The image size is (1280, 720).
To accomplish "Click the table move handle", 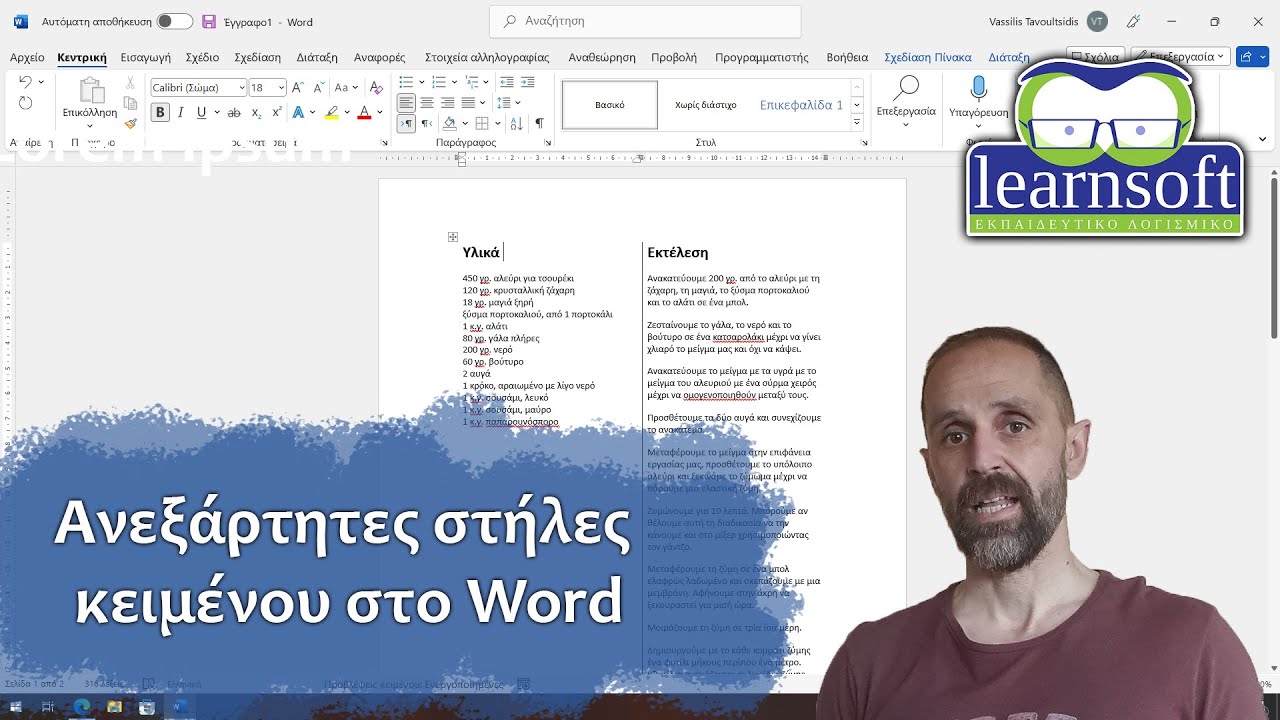I will tap(453, 237).
